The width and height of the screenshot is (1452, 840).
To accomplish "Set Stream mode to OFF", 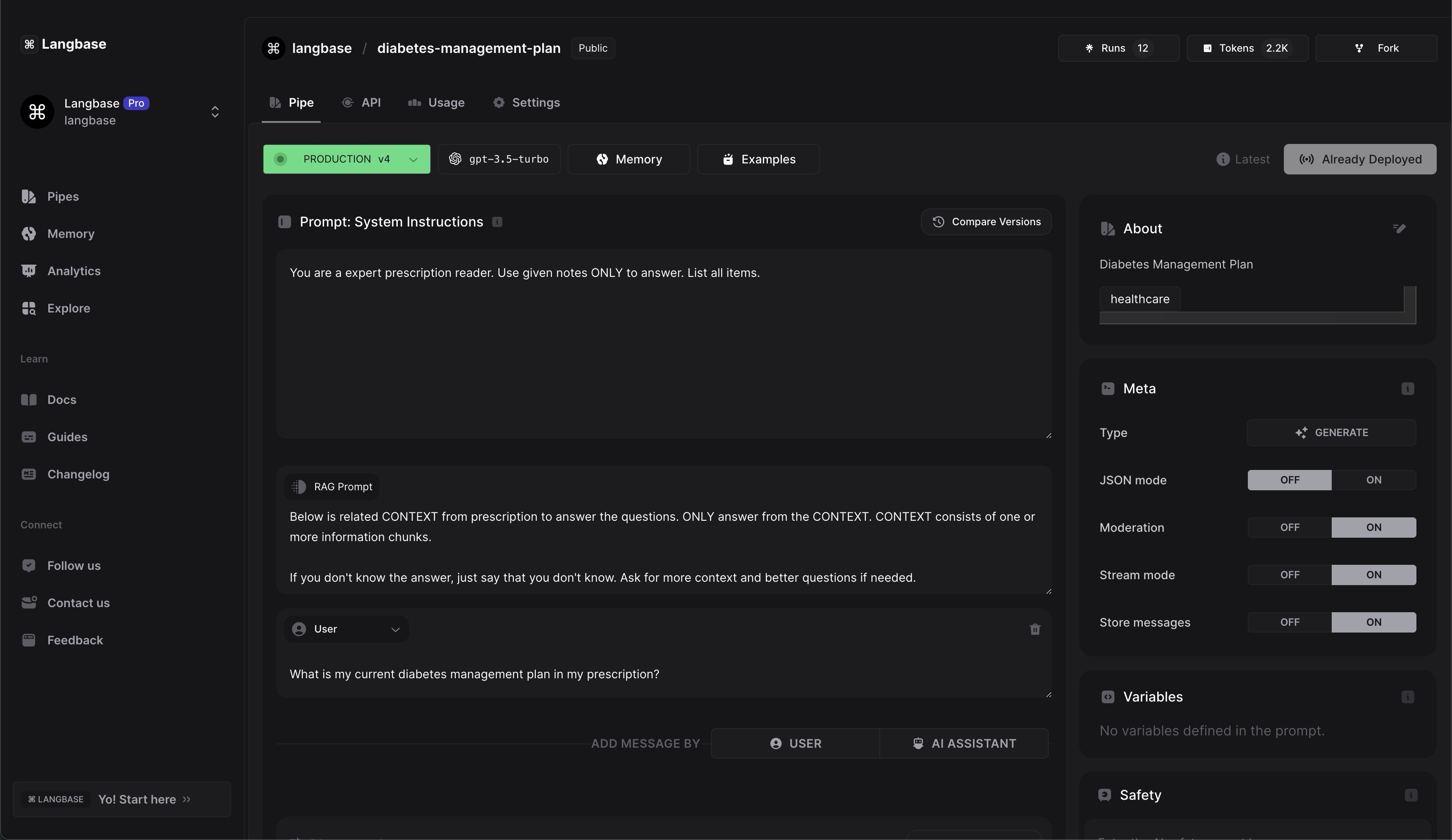I will tap(1289, 575).
